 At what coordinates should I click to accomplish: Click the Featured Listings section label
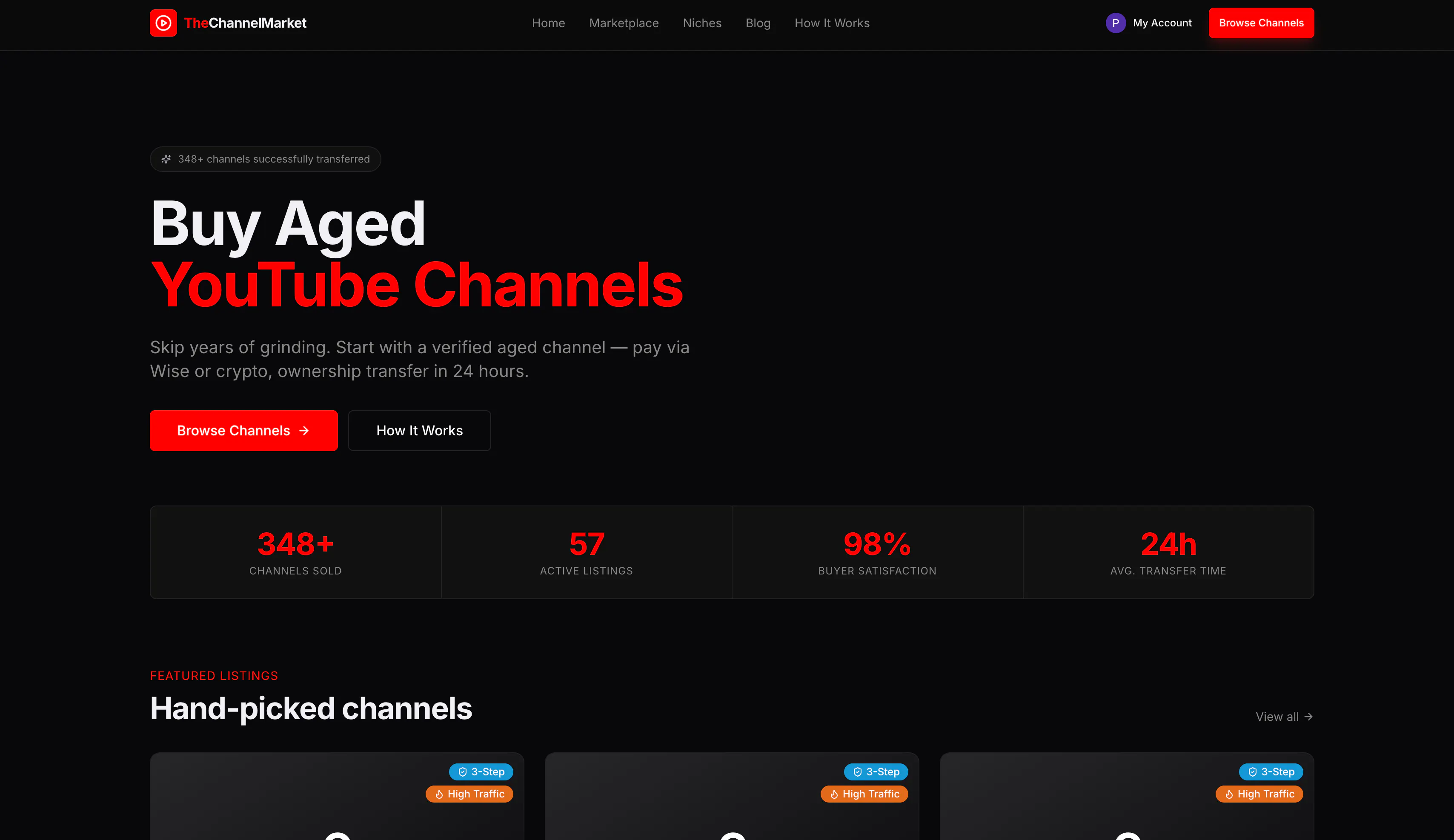point(214,676)
